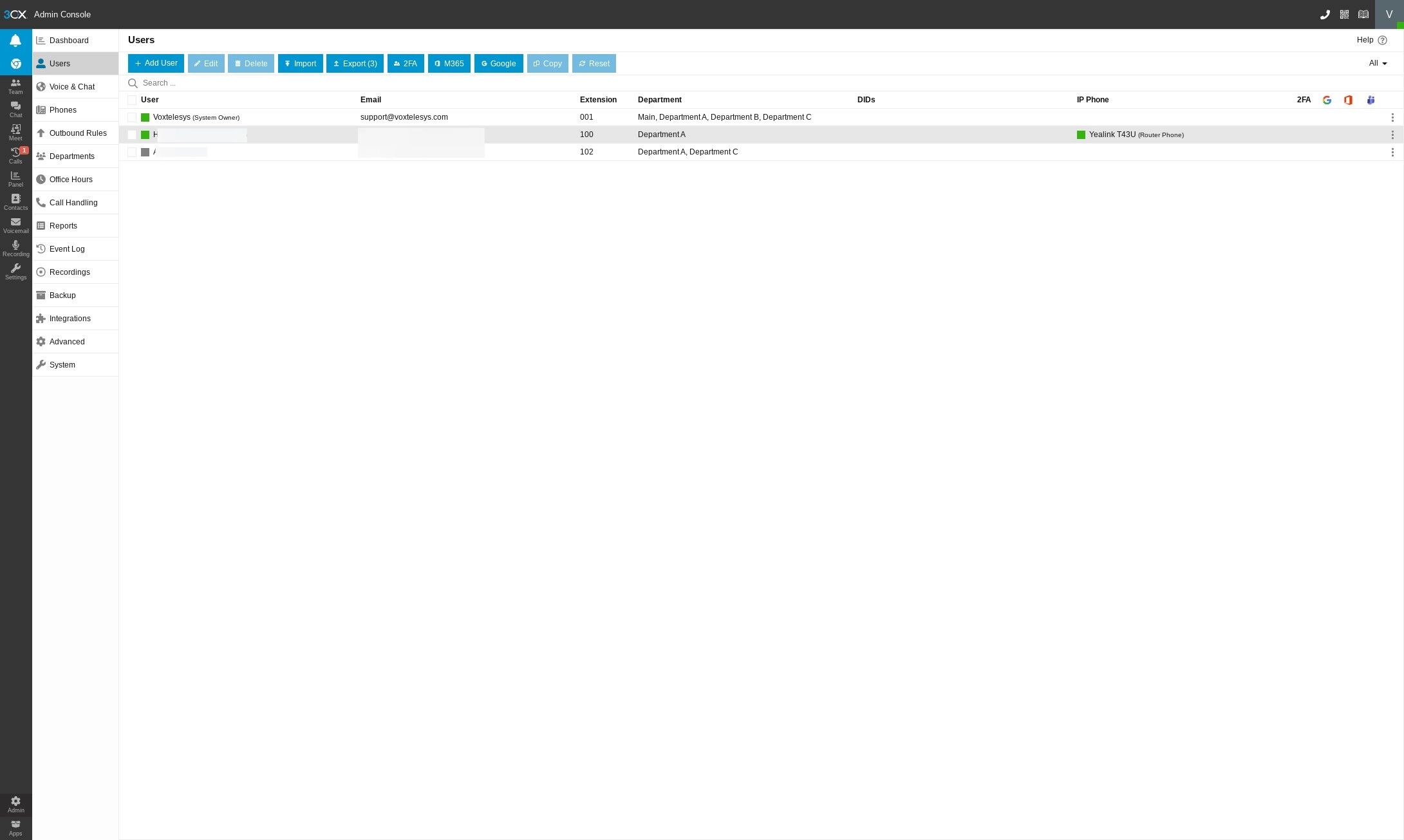This screenshot has width=1404, height=840.
Task: Check the select-all checkbox in table header
Action: (133, 100)
